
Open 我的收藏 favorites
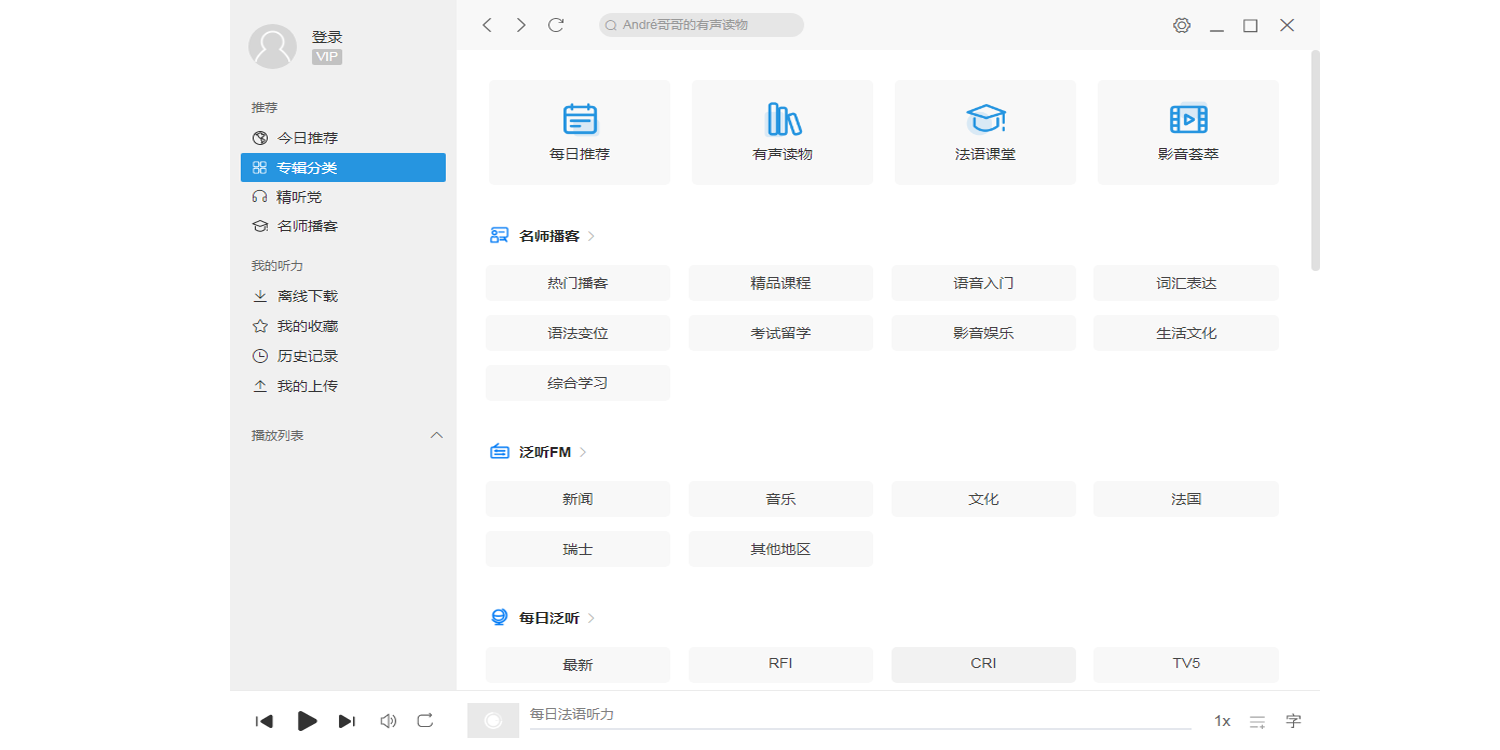pyautogui.click(x=343, y=326)
